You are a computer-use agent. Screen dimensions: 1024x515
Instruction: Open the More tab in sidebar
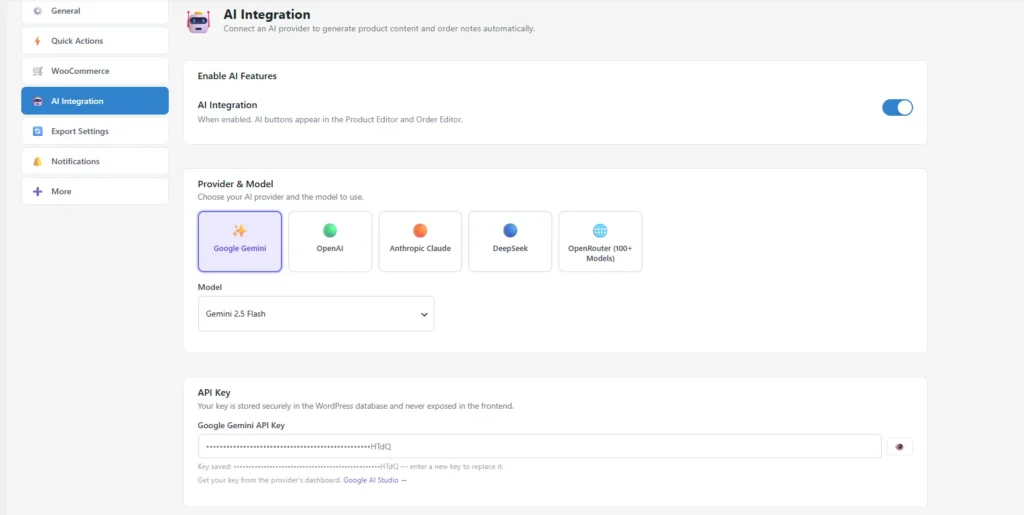[95, 191]
